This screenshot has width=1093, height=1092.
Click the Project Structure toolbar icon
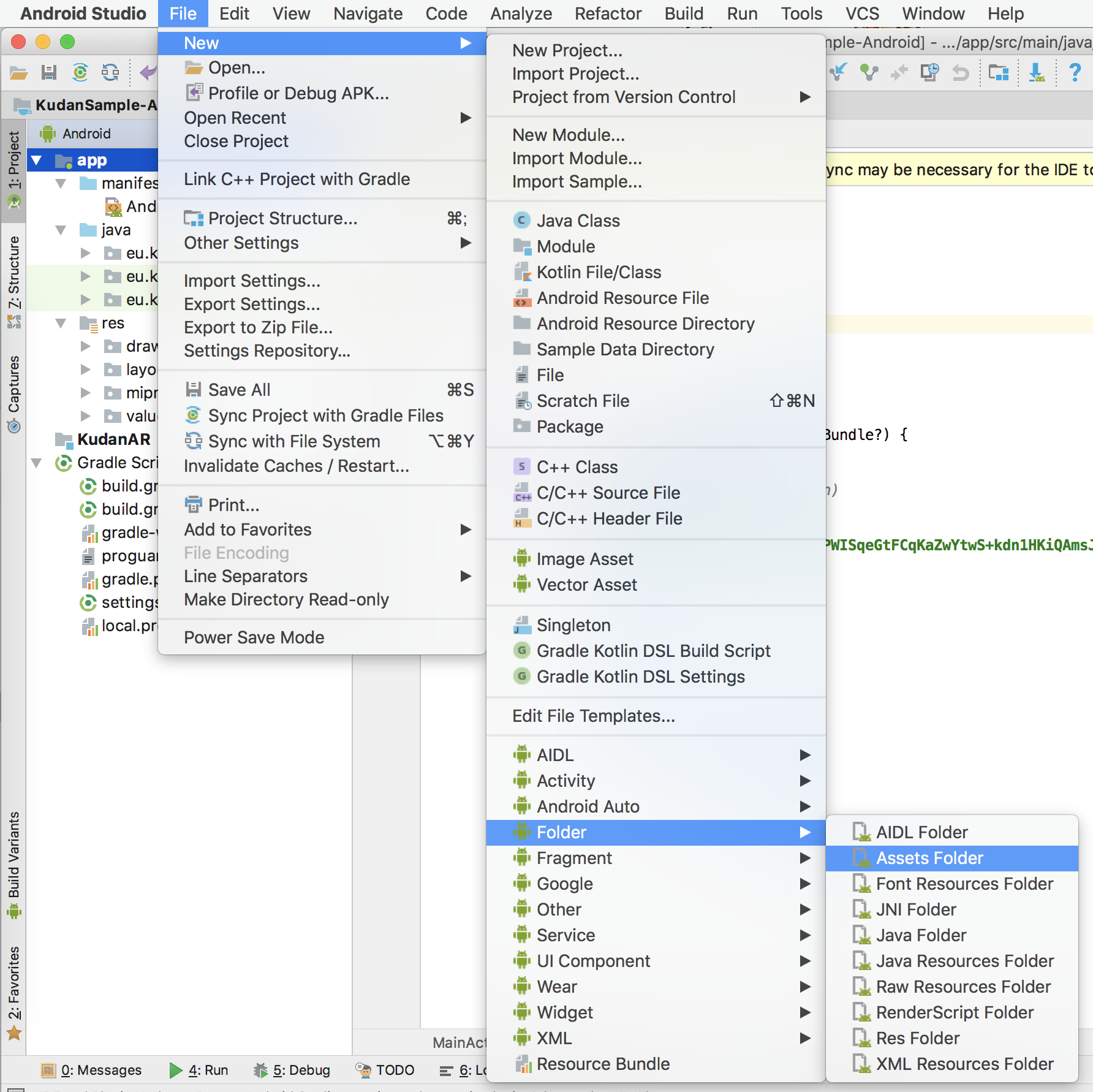click(999, 73)
